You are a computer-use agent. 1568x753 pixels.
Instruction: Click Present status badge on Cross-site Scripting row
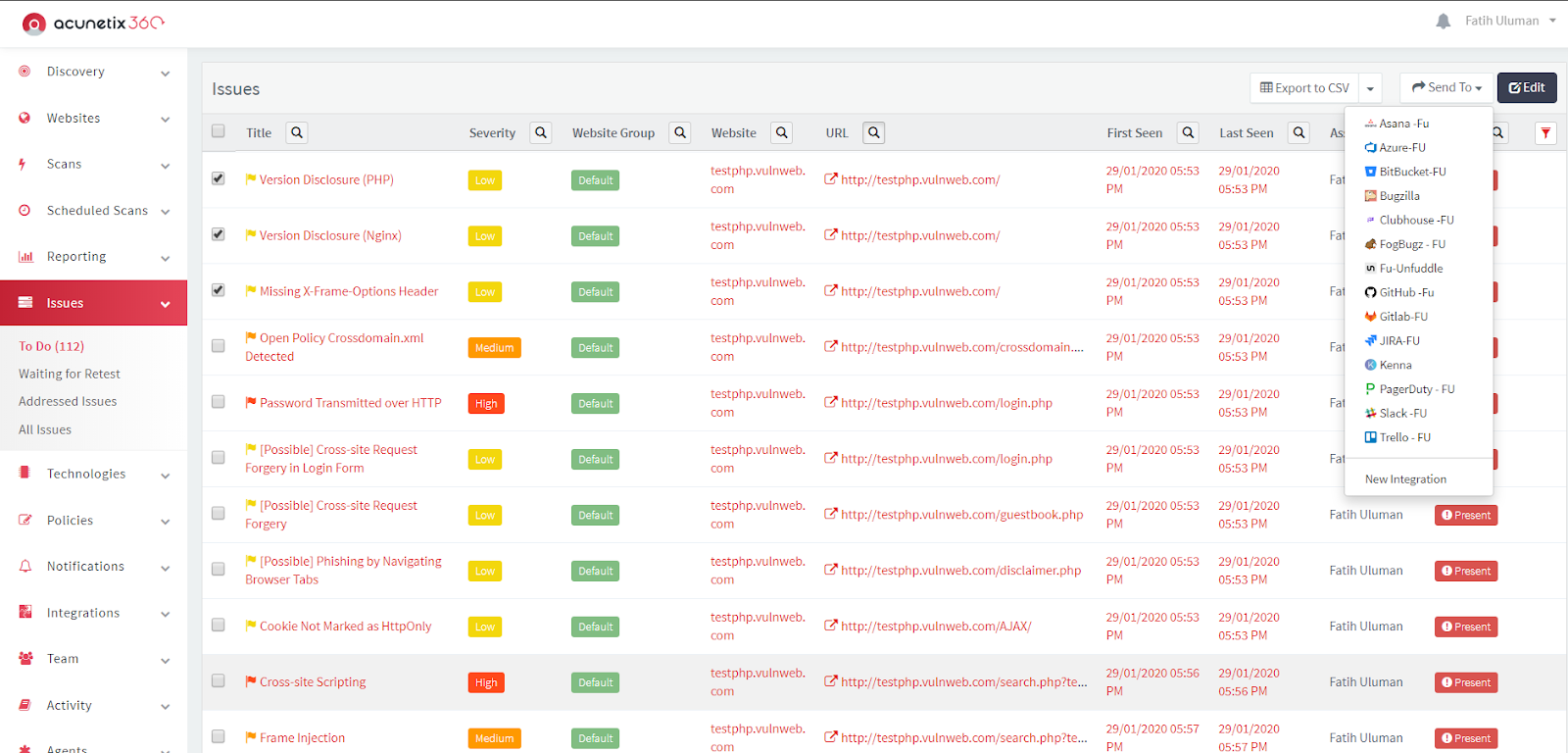click(x=1466, y=682)
